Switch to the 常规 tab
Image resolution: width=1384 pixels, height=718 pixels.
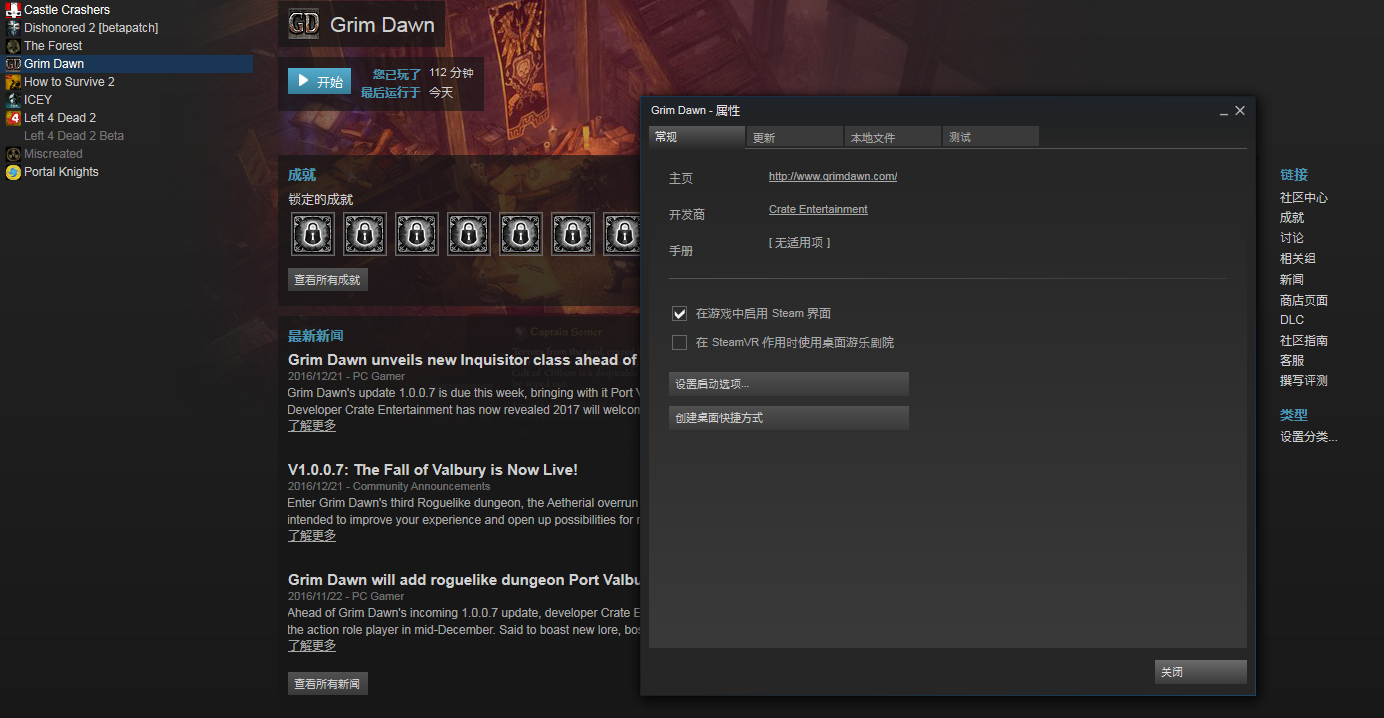697,137
